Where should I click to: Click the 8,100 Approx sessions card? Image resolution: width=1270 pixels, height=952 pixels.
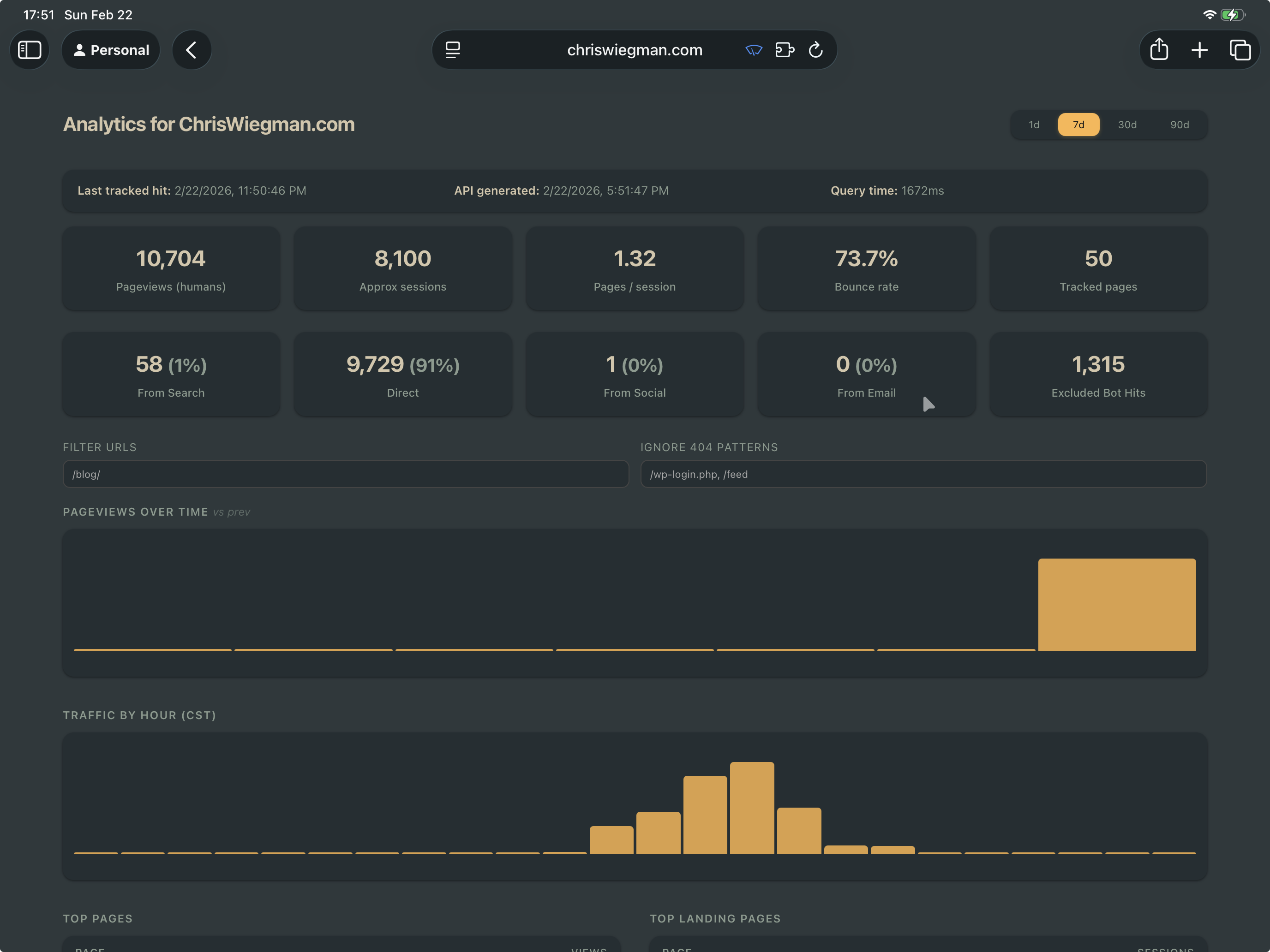pos(403,268)
